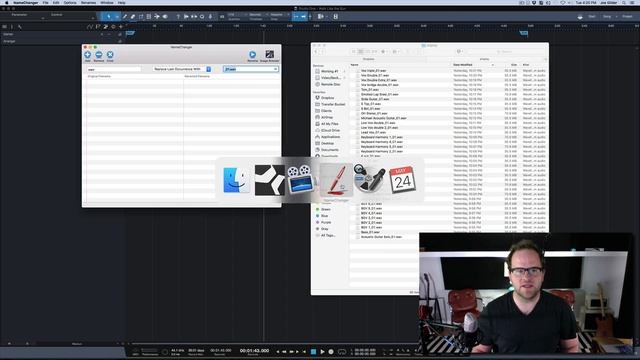The height and width of the screenshot is (360, 640).
Task: Eject the Working drive in Finder sidebar
Action: coord(344,71)
